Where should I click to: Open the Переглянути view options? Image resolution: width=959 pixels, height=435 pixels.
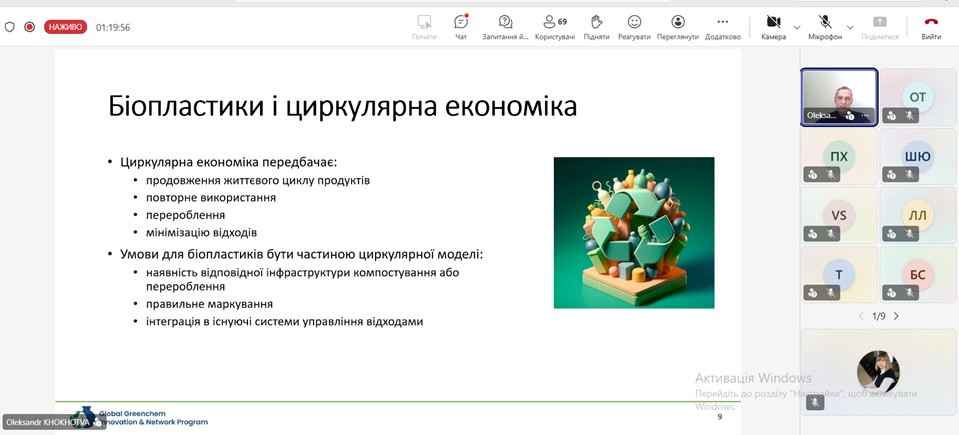(678, 28)
